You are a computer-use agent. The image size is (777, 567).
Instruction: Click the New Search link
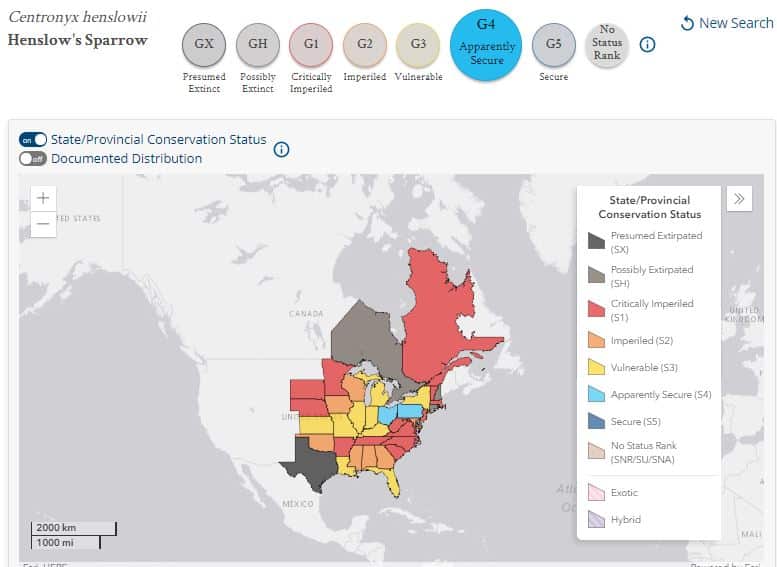(727, 23)
